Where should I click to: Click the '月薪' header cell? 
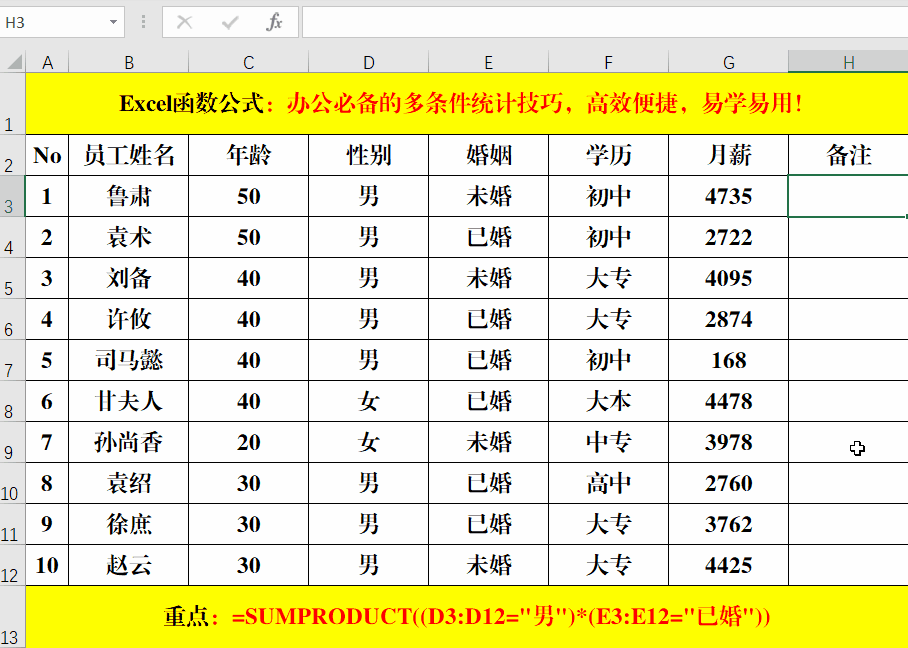click(x=728, y=155)
